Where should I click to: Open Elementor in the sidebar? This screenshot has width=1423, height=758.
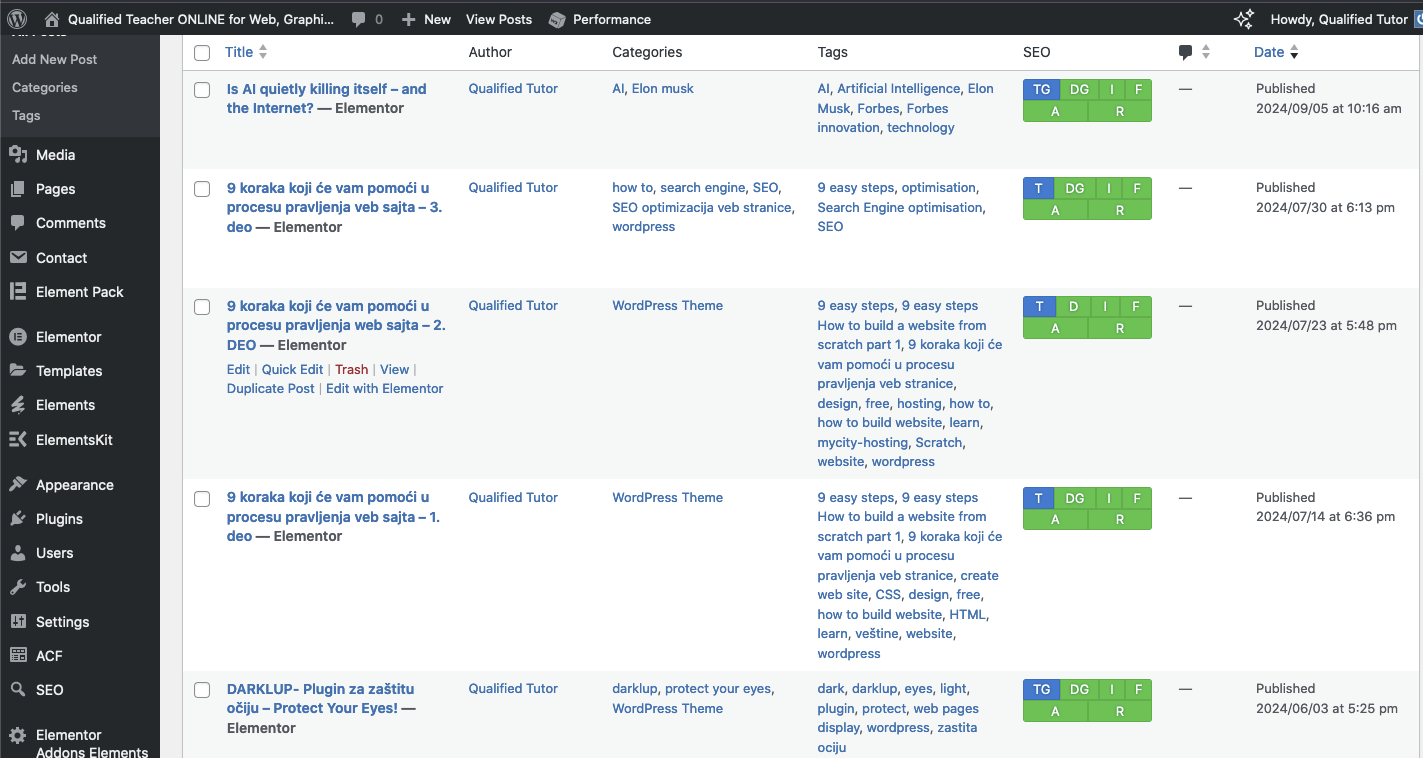tap(68, 337)
